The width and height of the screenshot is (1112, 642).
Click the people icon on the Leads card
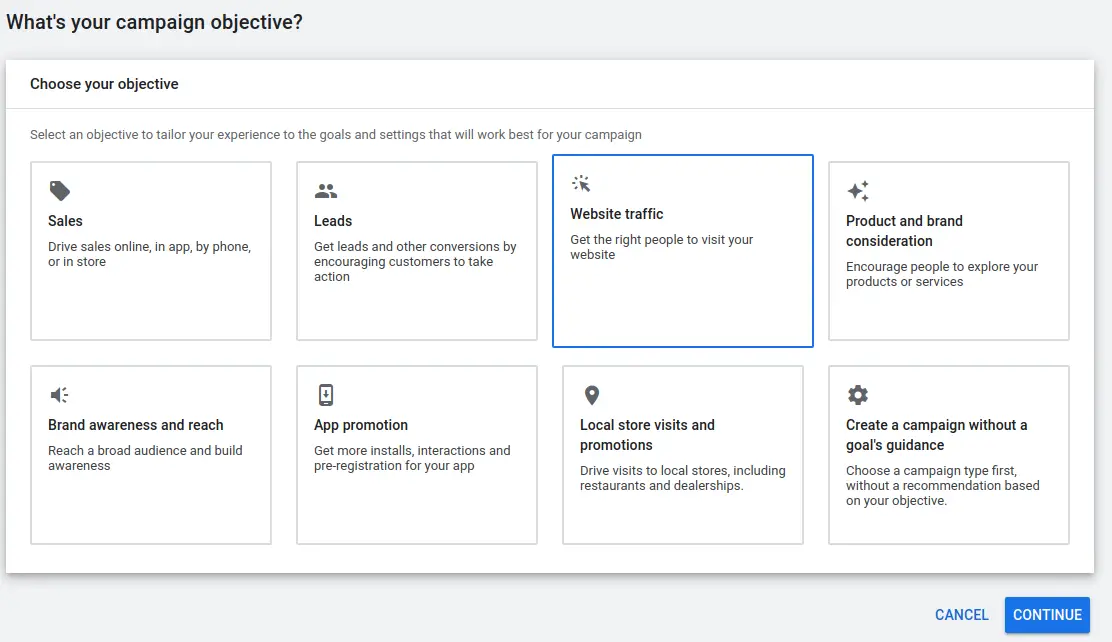[x=325, y=190]
